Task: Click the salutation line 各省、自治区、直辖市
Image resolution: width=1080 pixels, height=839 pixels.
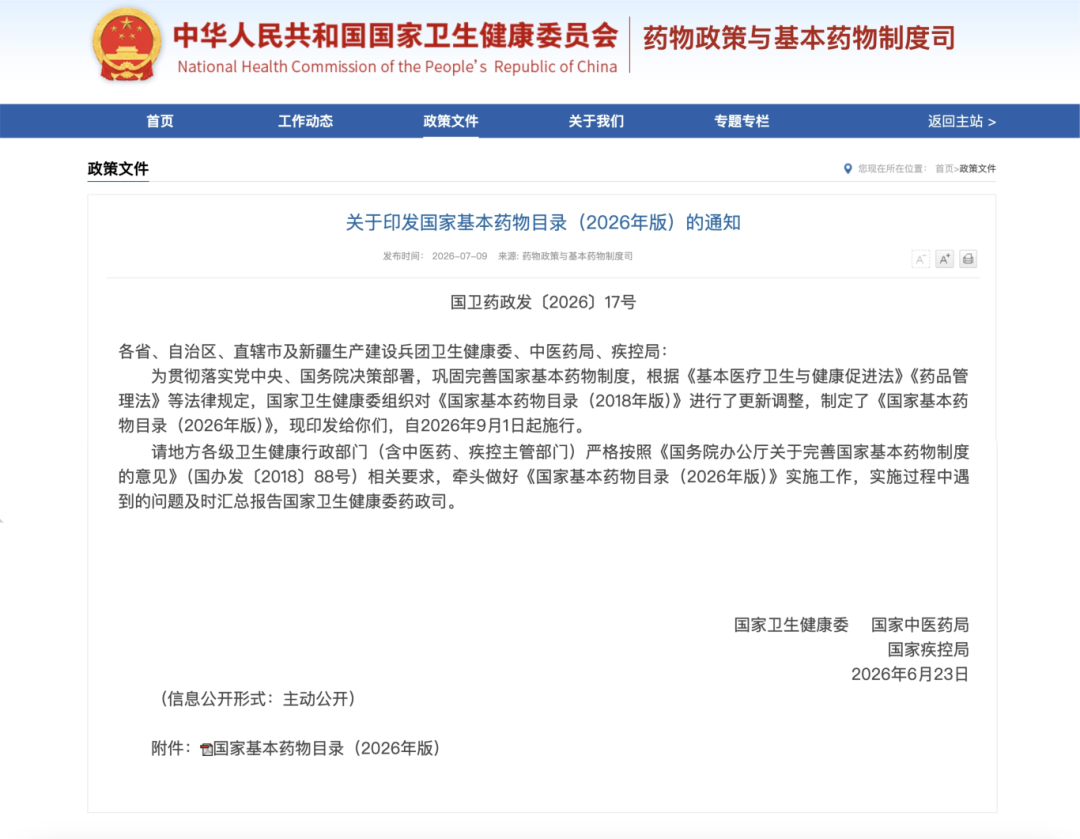Action: tap(393, 352)
